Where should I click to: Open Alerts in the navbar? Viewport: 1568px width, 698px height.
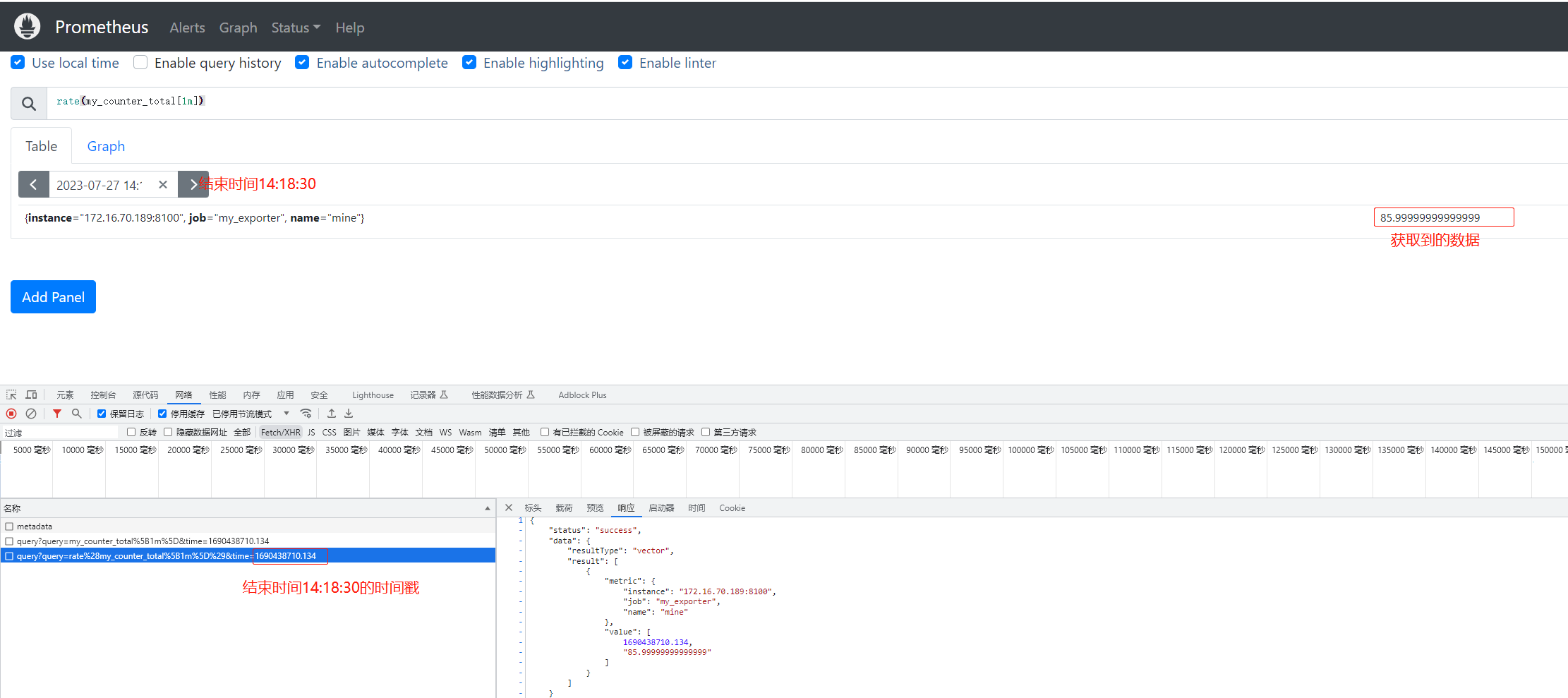[187, 28]
